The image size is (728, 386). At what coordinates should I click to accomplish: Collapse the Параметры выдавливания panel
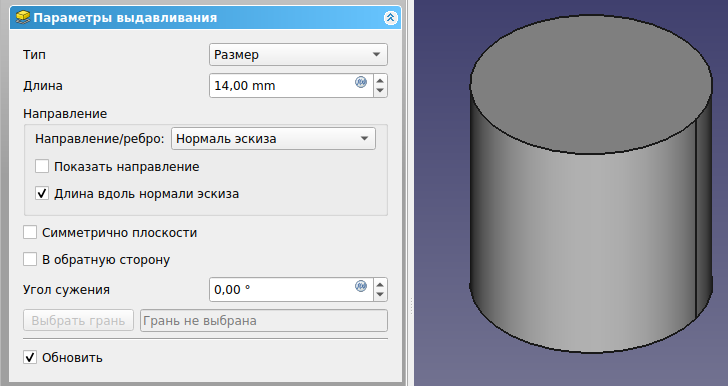pos(390,18)
